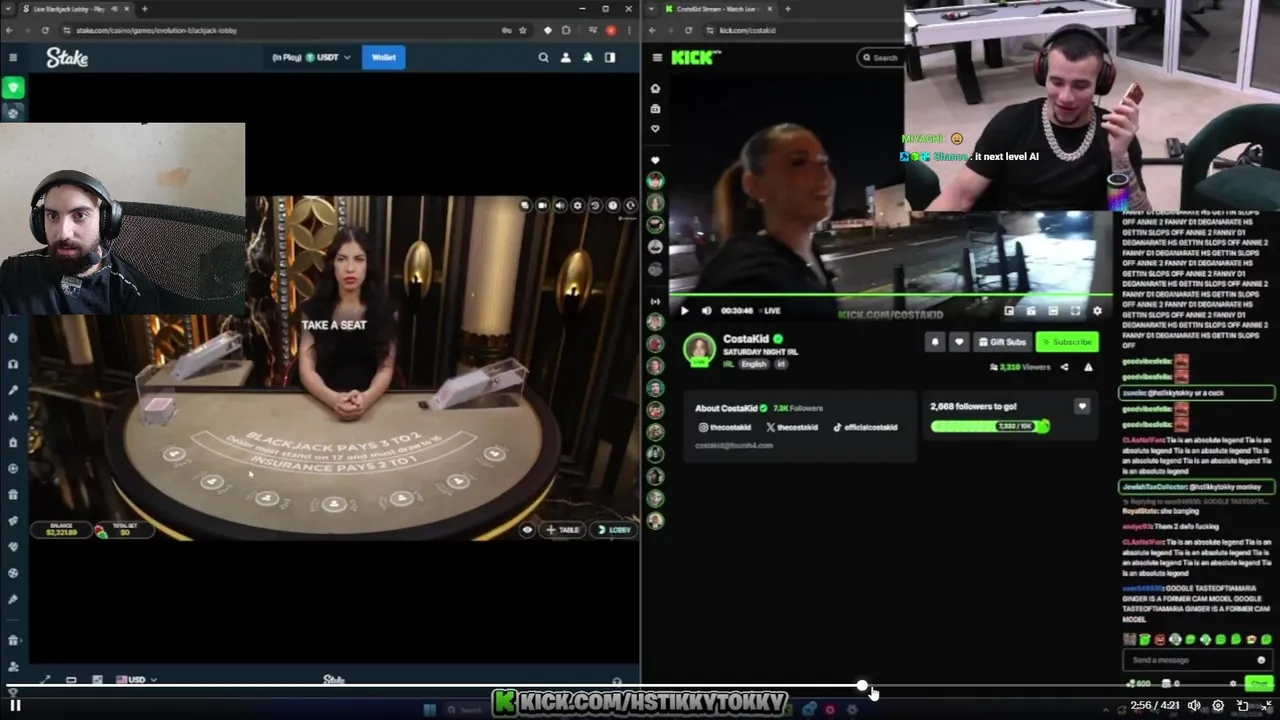Report the CostaKid stream warning icon

[x=1088, y=367]
